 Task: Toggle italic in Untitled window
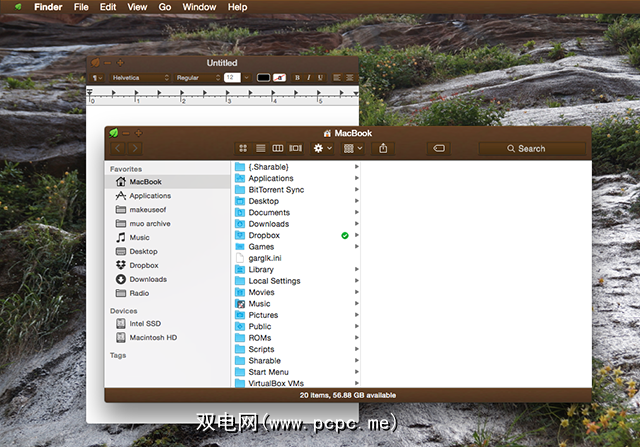coord(309,78)
